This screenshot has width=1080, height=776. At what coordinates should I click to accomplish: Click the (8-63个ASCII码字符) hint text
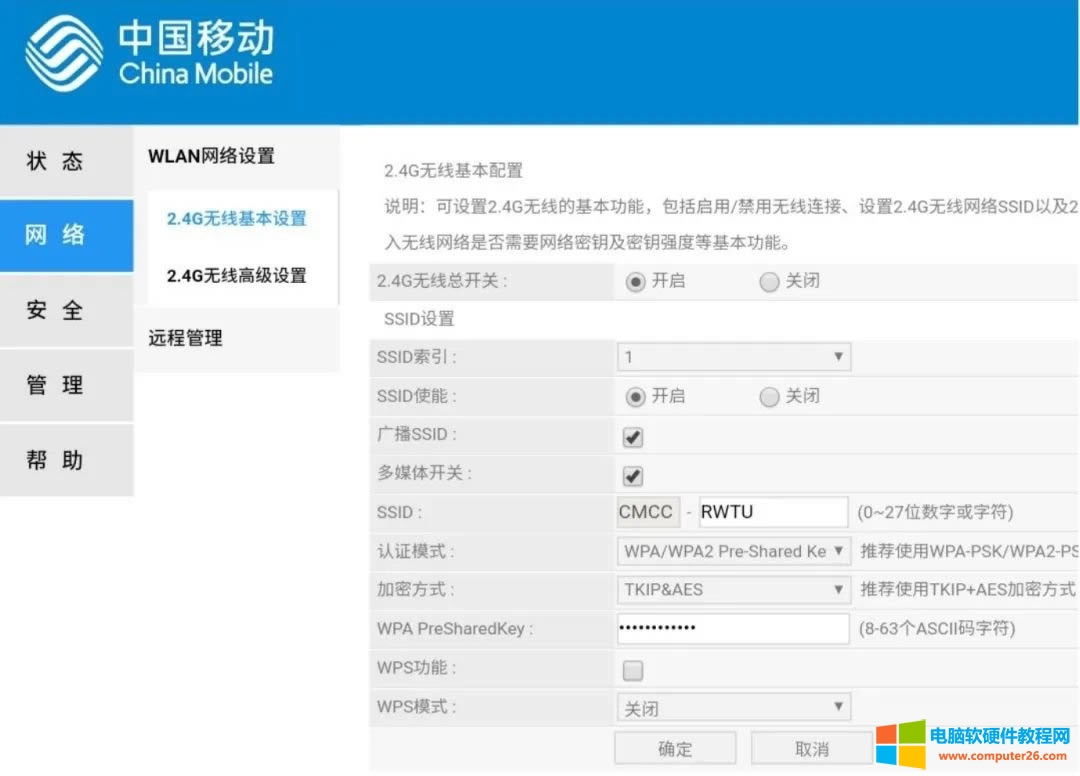tap(937, 629)
